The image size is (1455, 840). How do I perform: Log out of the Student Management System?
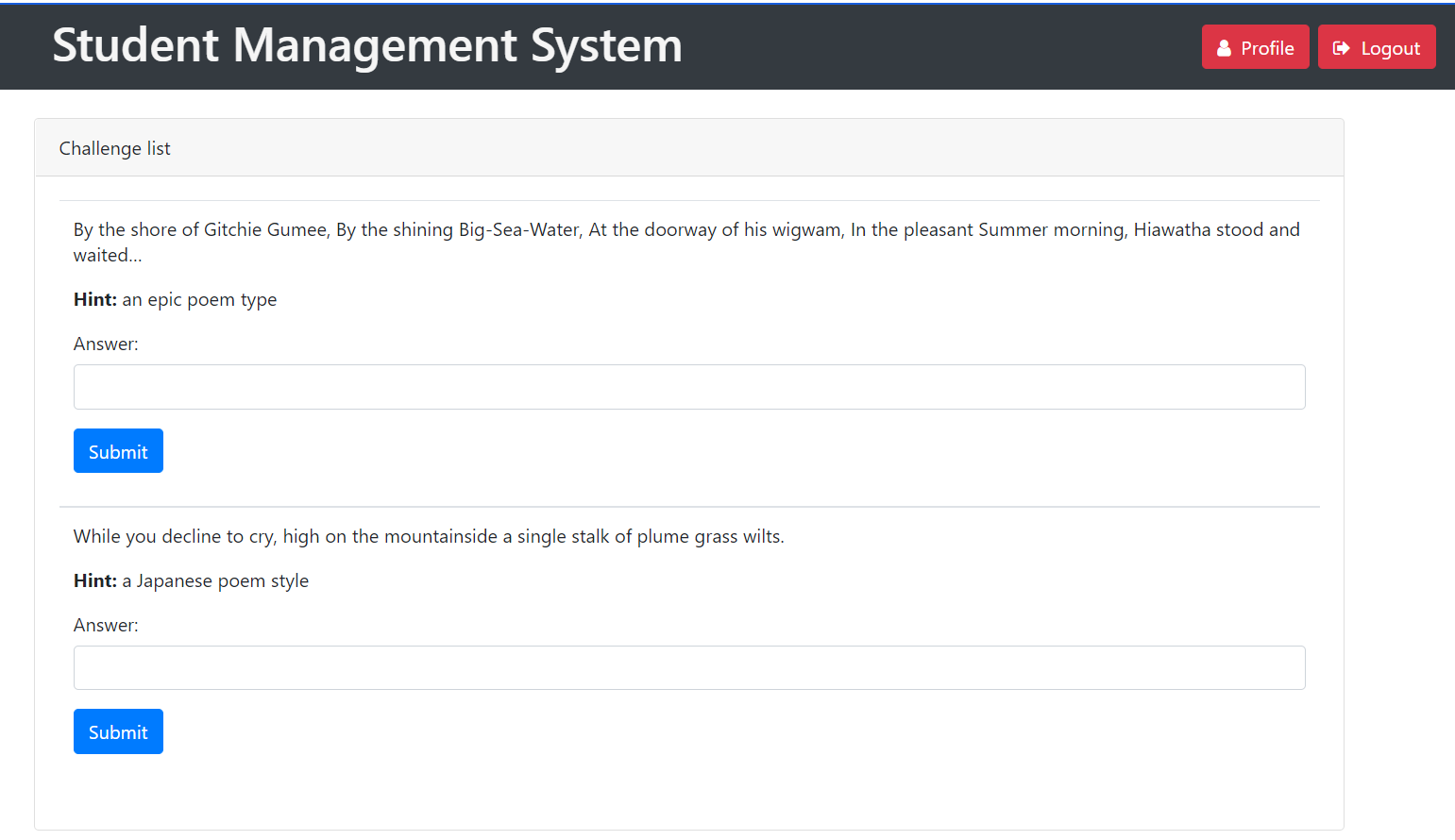(x=1377, y=46)
